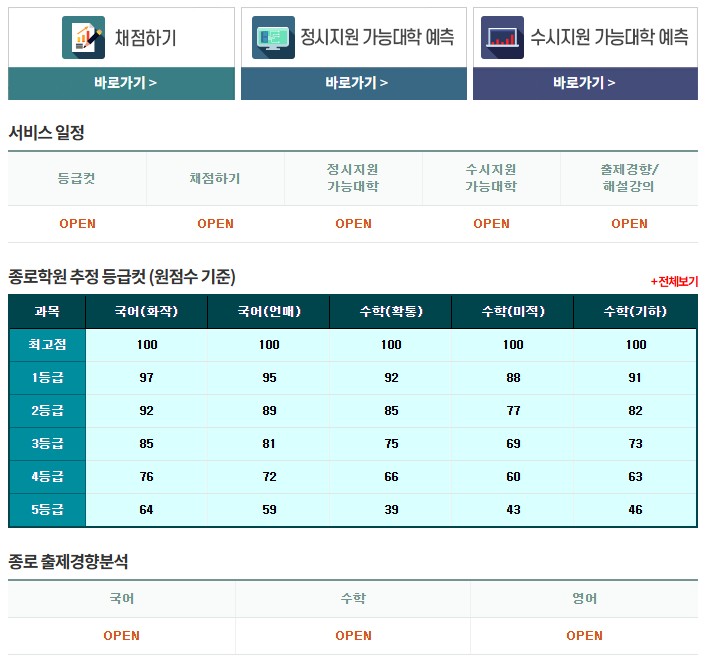The width and height of the screenshot is (705, 663).
Task: Click 39 in the 5등급 row
Action: tap(391, 510)
